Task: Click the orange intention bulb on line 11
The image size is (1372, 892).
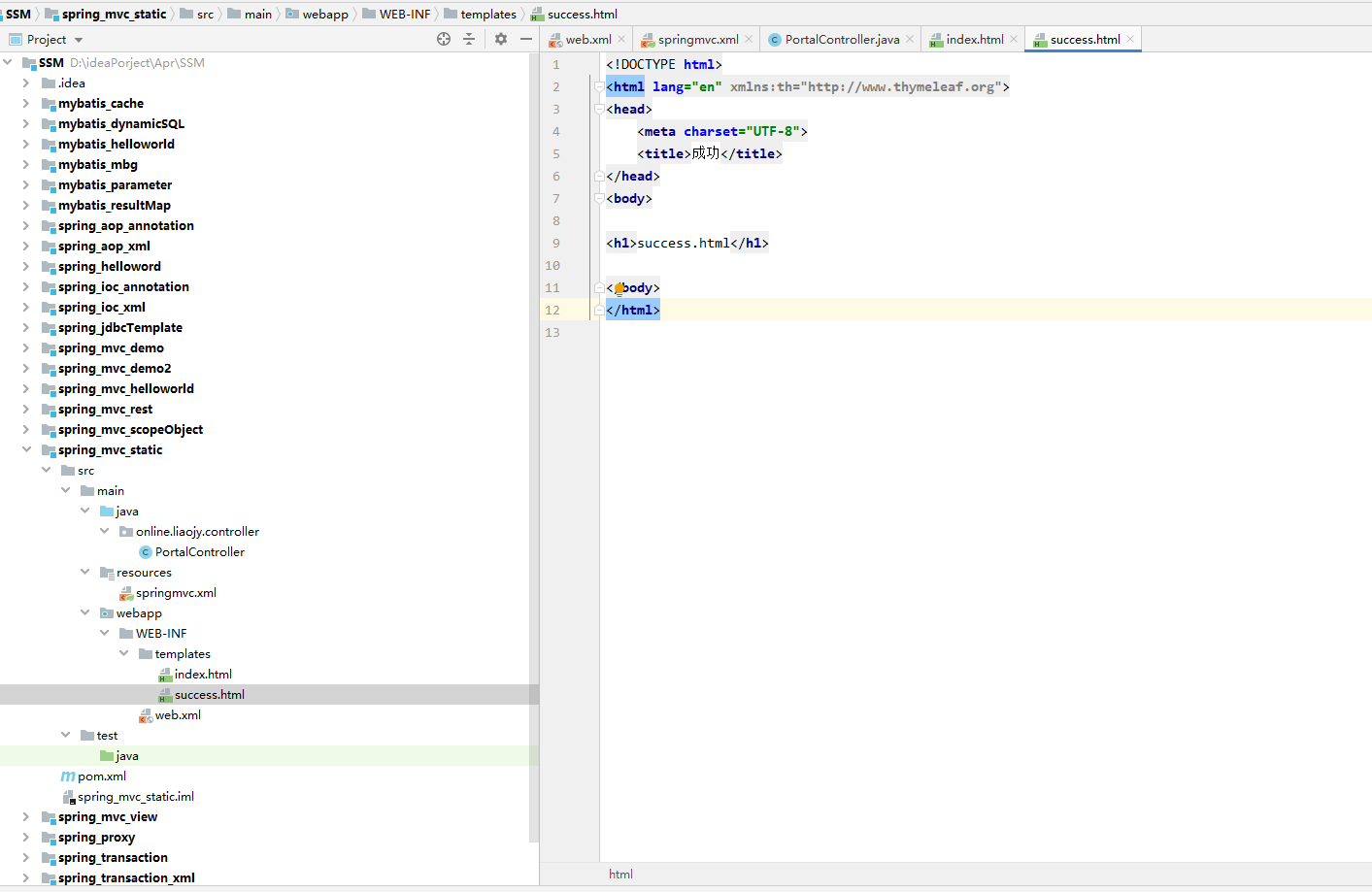Action: tap(619, 288)
